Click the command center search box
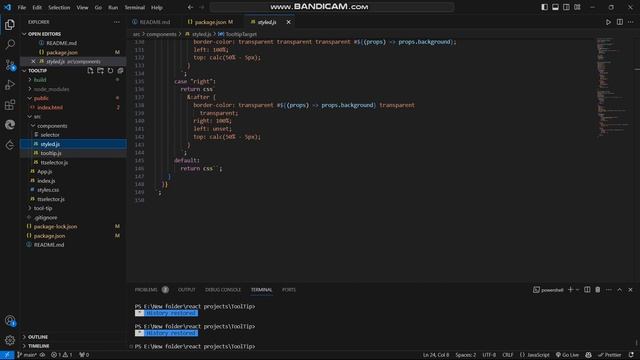Screen dimensions: 640x360 pyautogui.click(x=332, y=7)
